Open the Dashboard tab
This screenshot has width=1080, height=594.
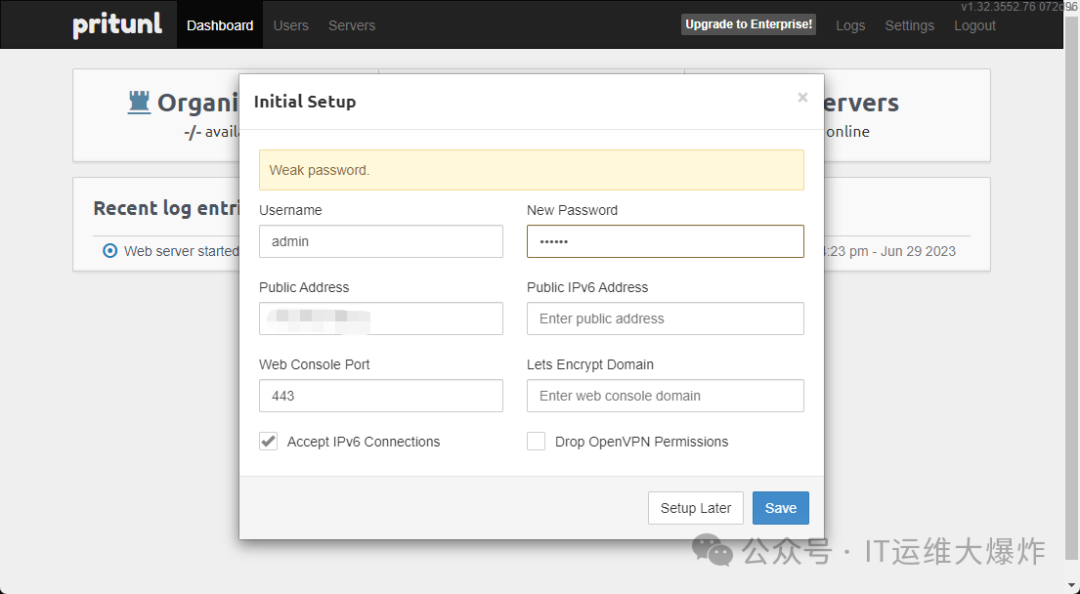[x=220, y=25]
